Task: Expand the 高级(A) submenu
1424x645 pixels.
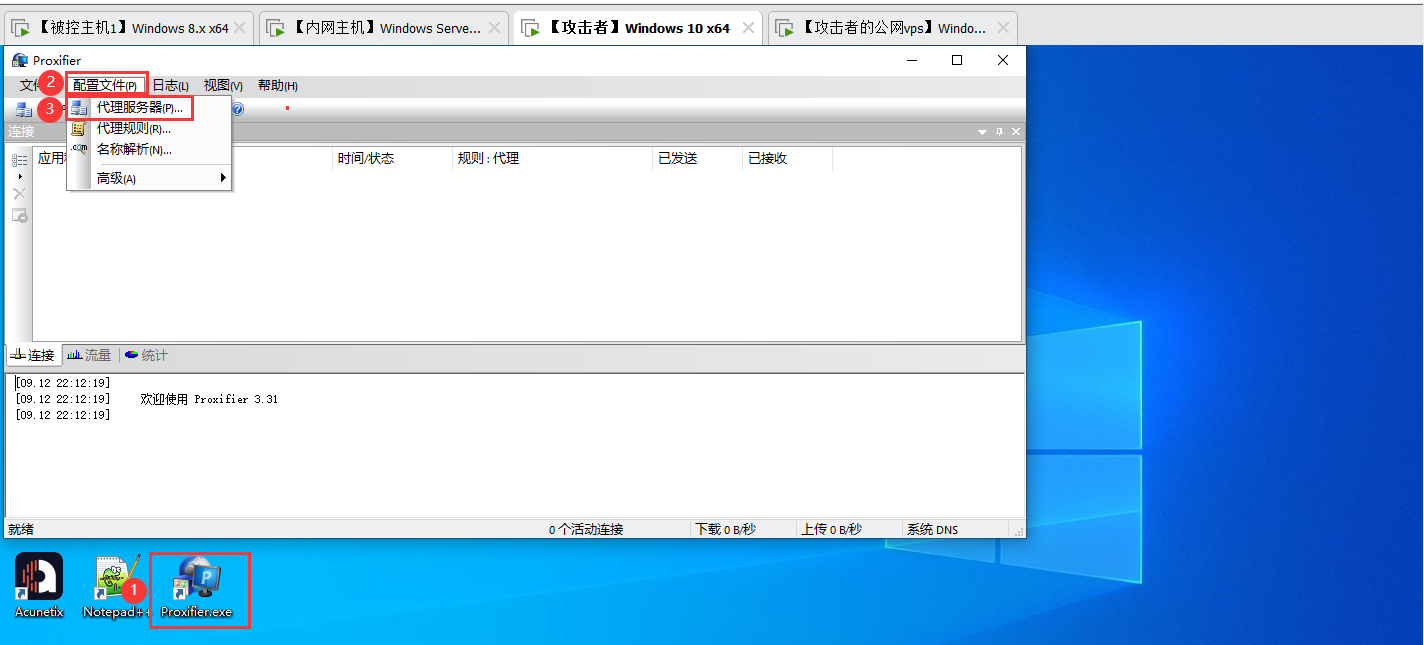Action: [x=150, y=178]
